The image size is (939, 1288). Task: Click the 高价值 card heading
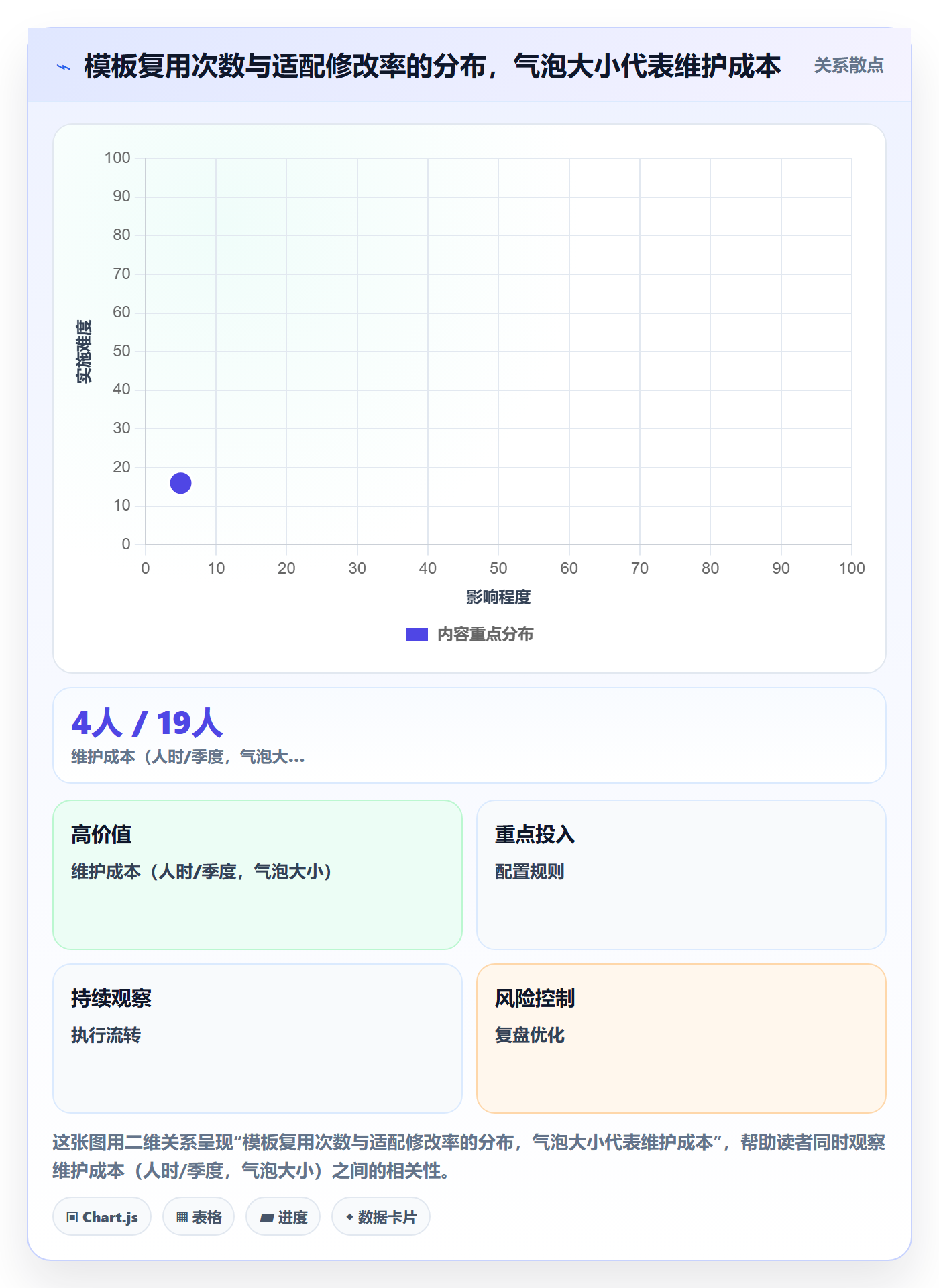pos(101,835)
